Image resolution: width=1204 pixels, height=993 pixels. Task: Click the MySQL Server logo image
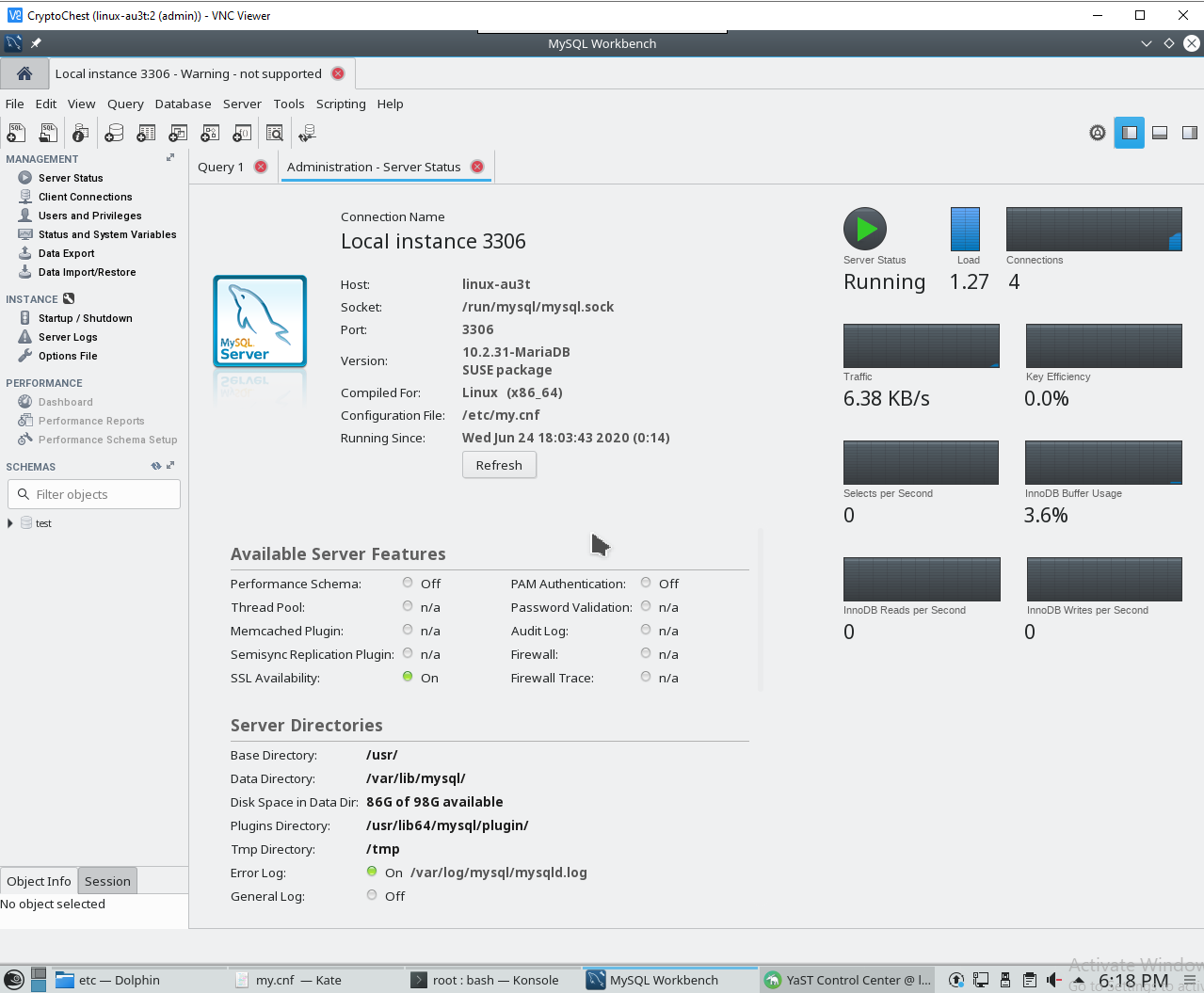click(x=260, y=321)
